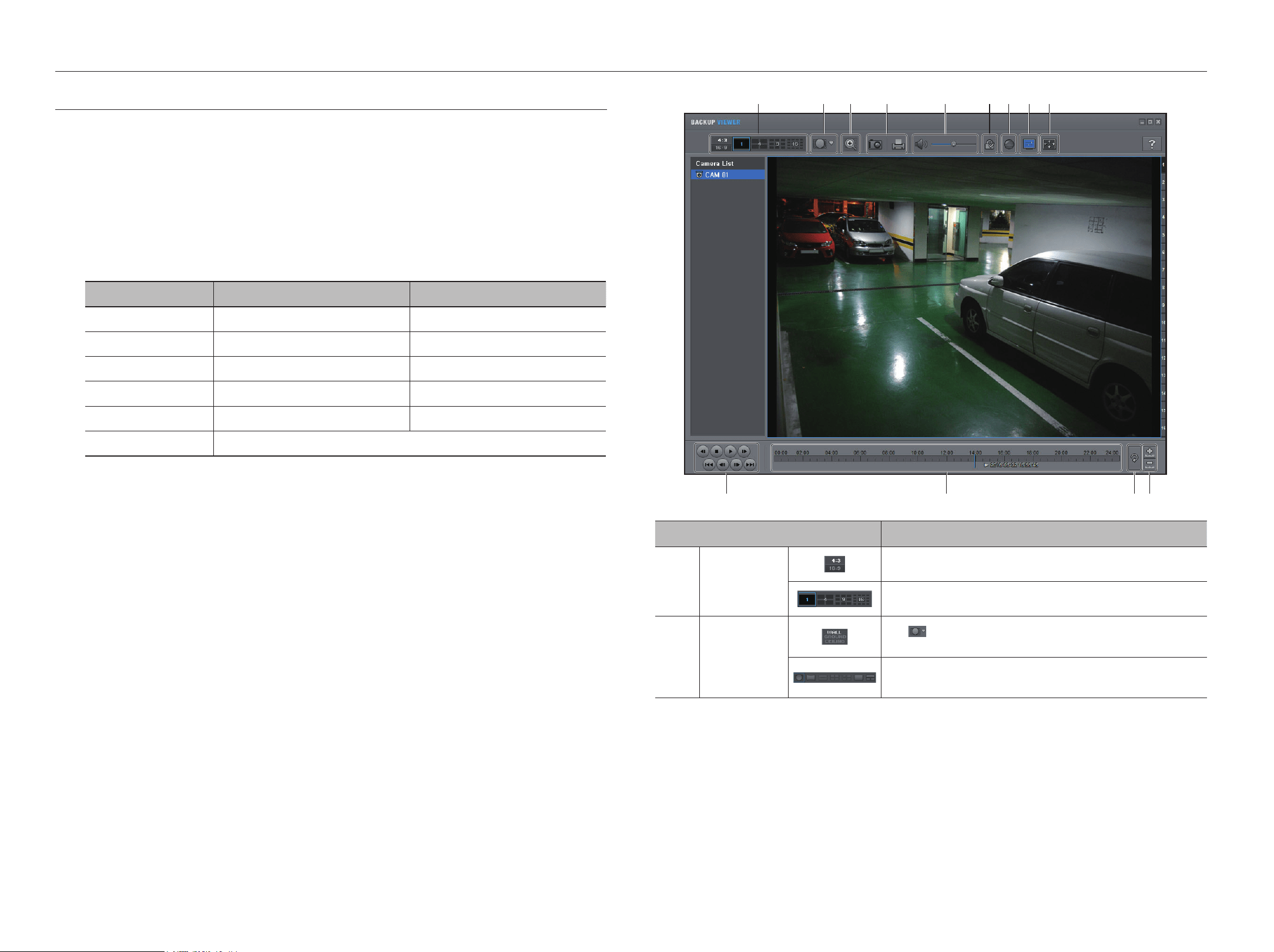Viewport: 1274px width, 952px height.
Task: Click the tampering check padlock icon
Action: pyautogui.click(x=990, y=144)
